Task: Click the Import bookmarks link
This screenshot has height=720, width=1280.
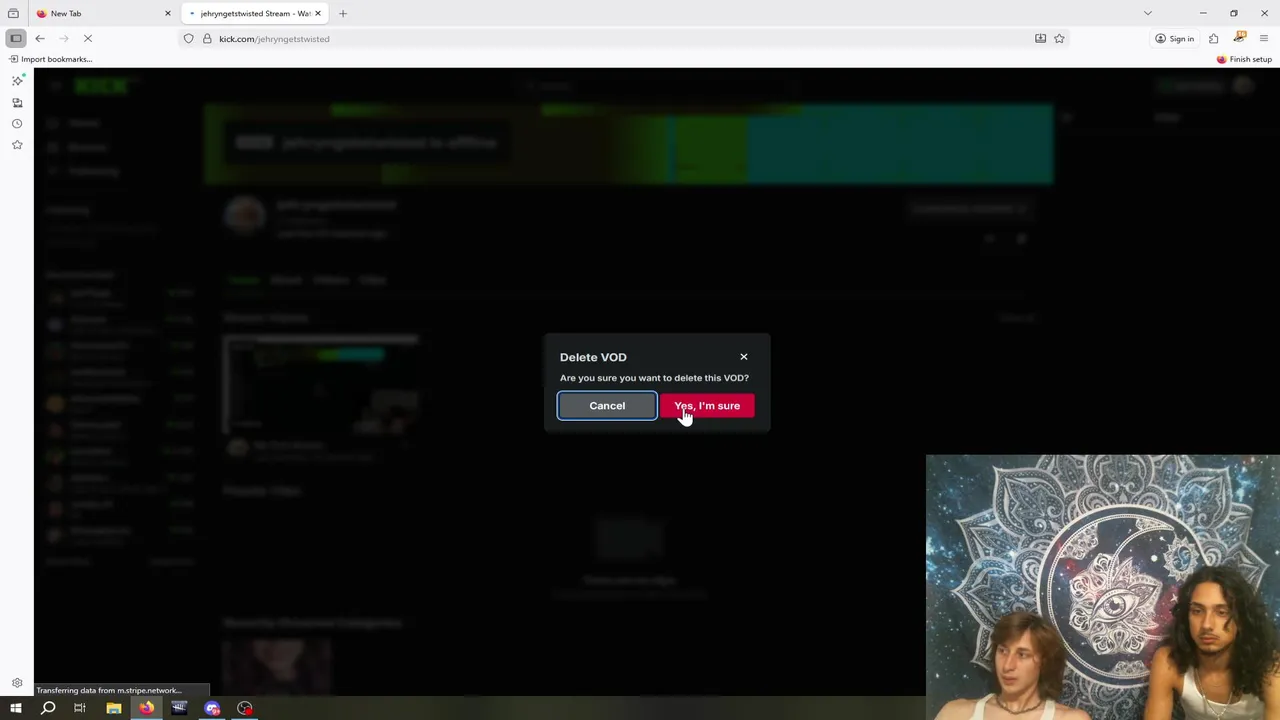Action: coord(51,59)
